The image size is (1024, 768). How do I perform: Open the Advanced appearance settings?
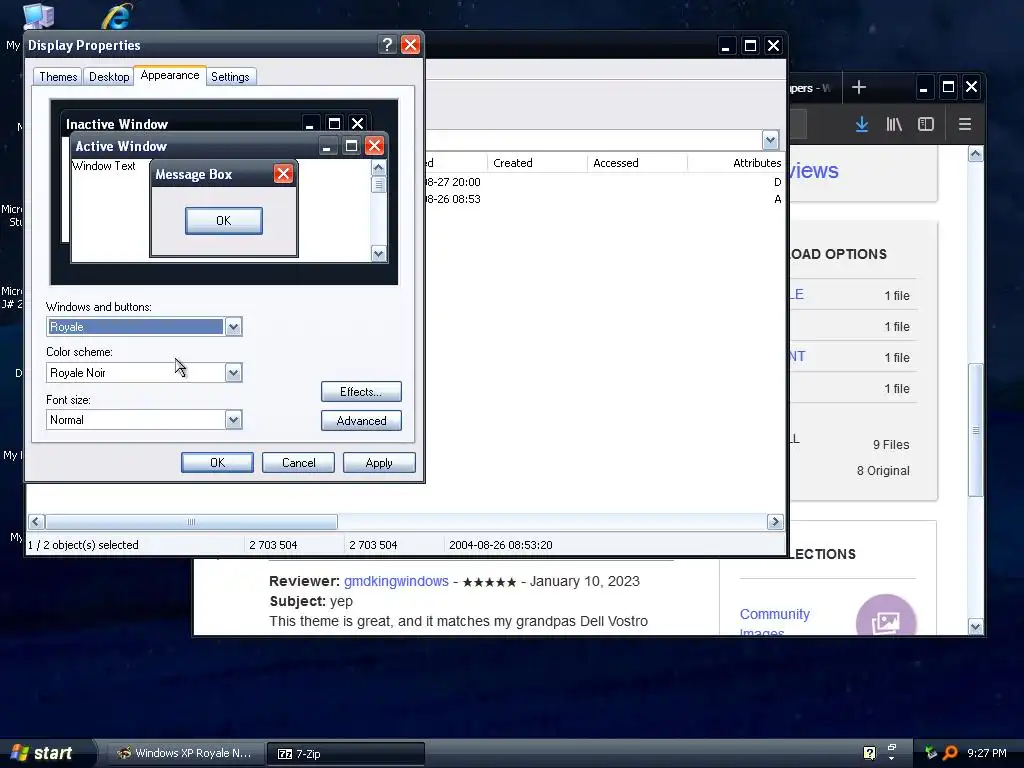[x=361, y=421]
